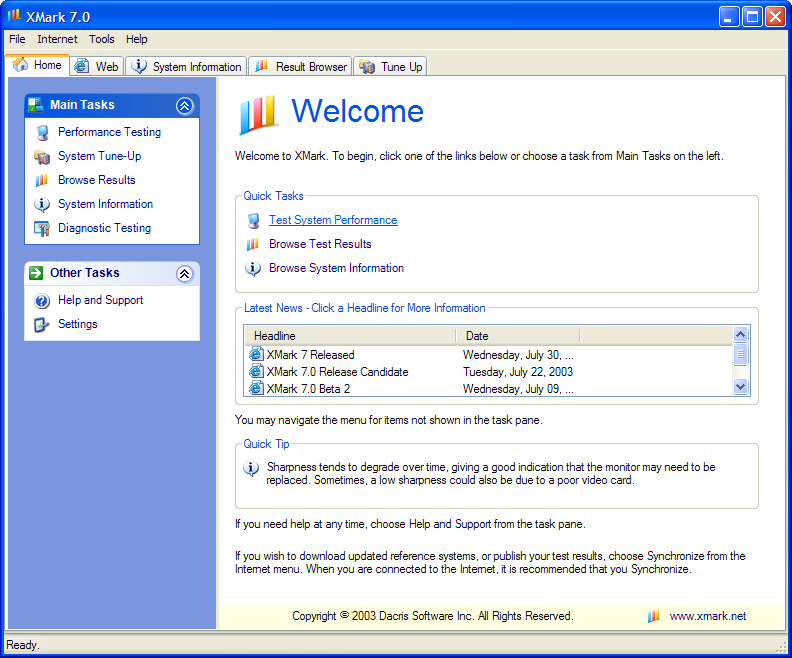Open the Tools menu
Viewport: 792px width, 658px height.
coord(102,39)
